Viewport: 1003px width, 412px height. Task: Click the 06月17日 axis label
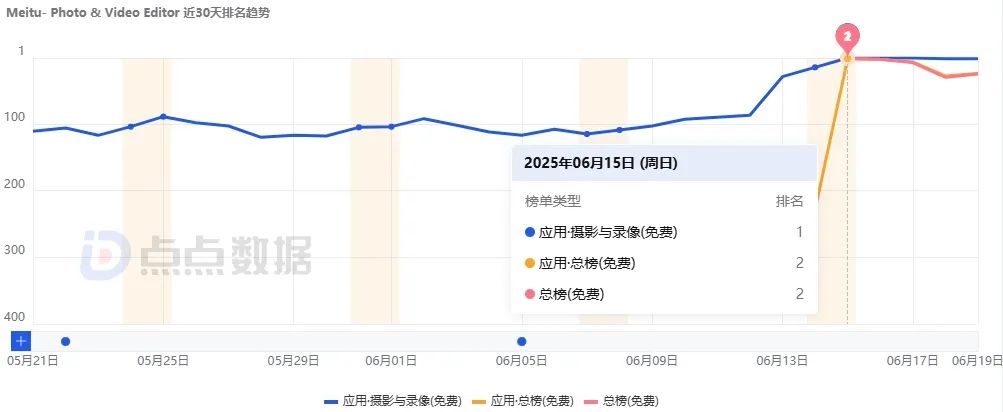912,361
